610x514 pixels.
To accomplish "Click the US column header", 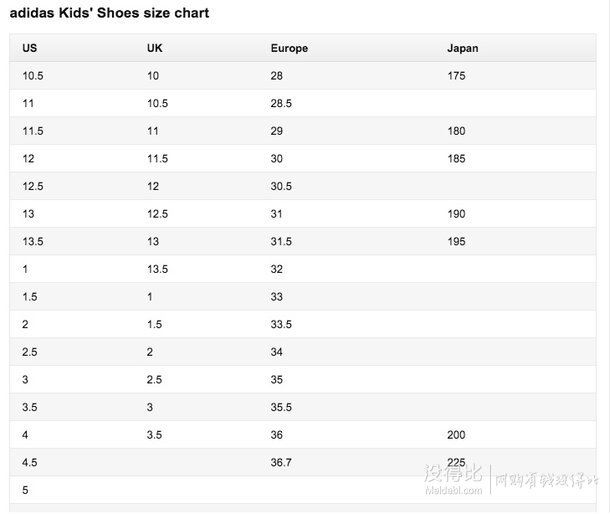I will tap(30, 48).
